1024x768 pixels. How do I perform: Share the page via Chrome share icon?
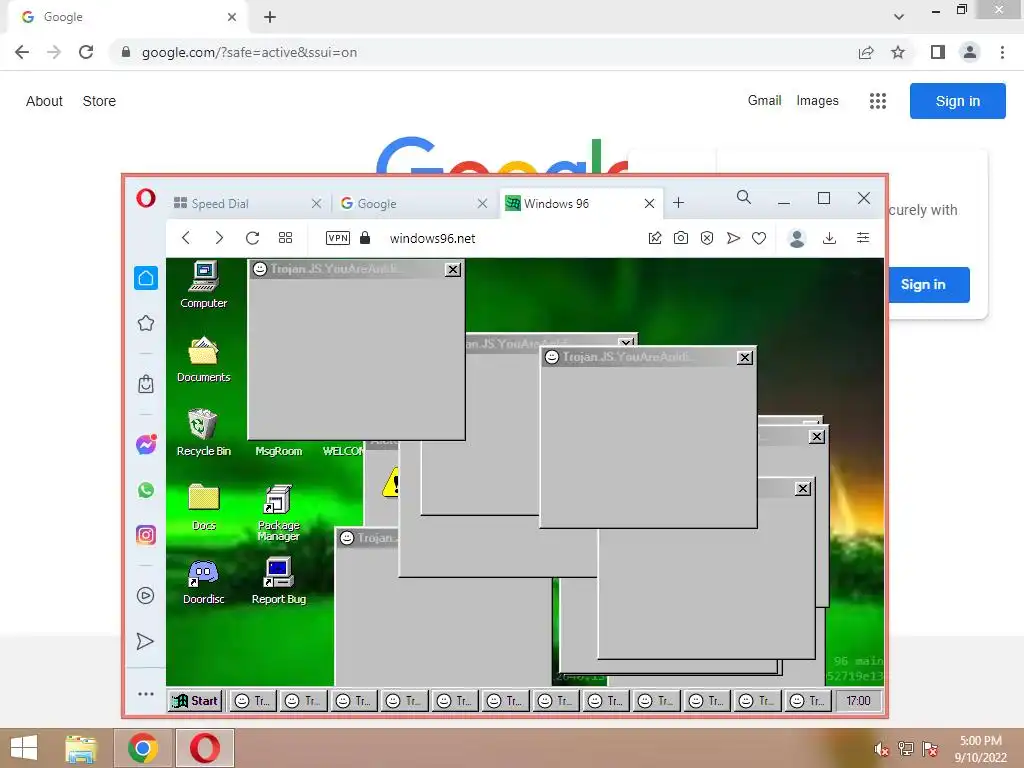tap(866, 52)
